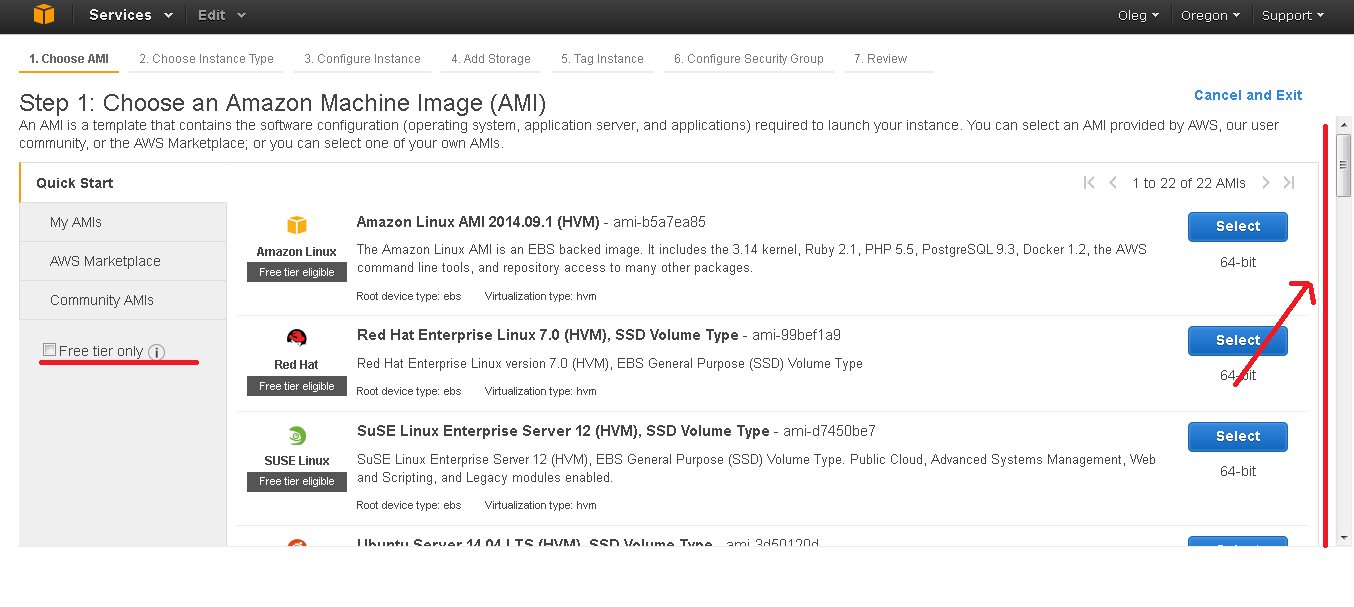The image size is (1354, 607).
Task: Go to step 7. Review
Action: 888,59
